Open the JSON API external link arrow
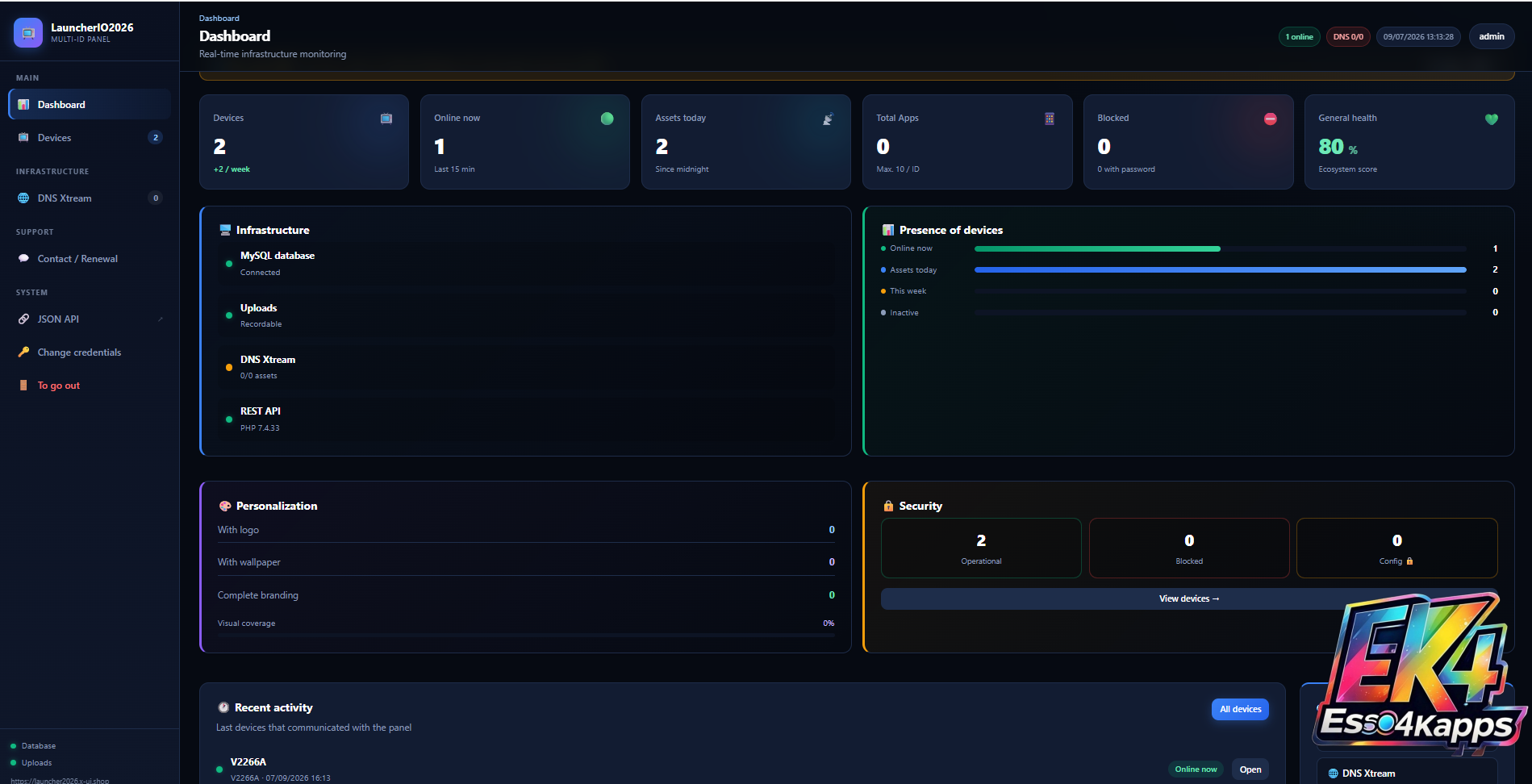 (161, 319)
